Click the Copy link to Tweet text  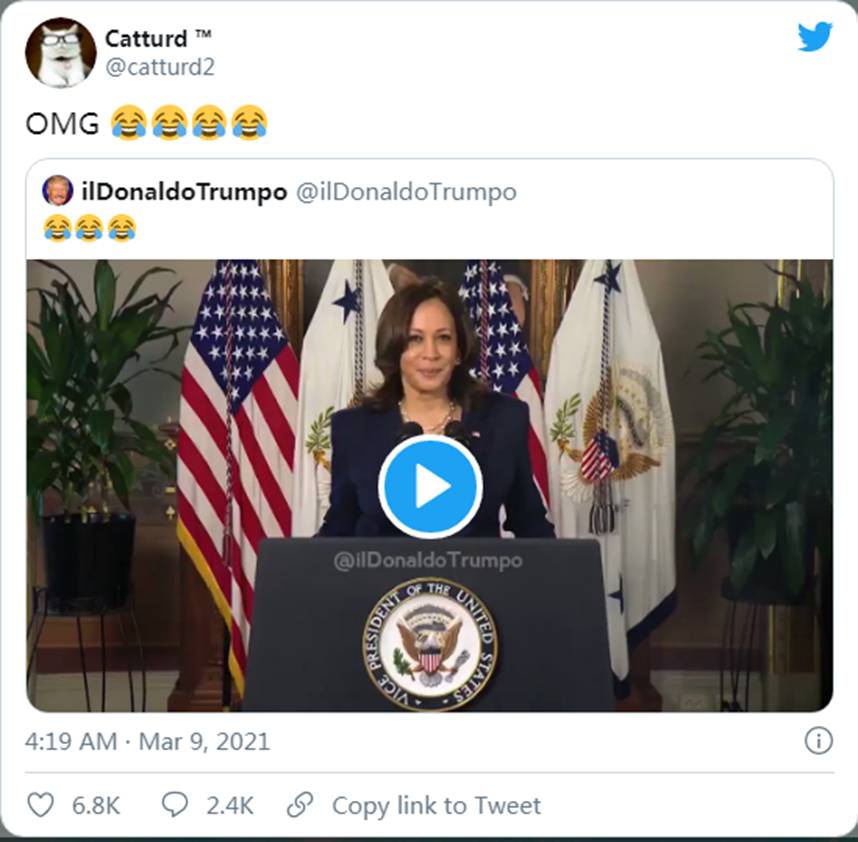coord(436,805)
